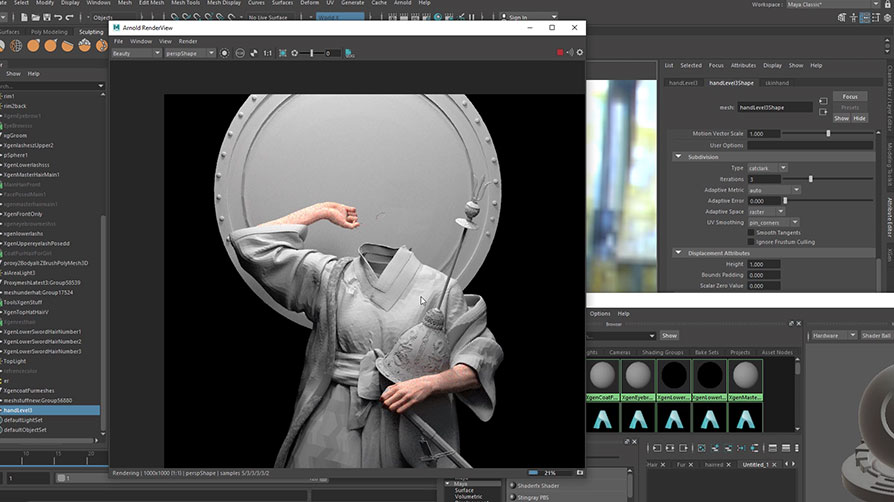Click the color channel circle icon

(x=240, y=53)
